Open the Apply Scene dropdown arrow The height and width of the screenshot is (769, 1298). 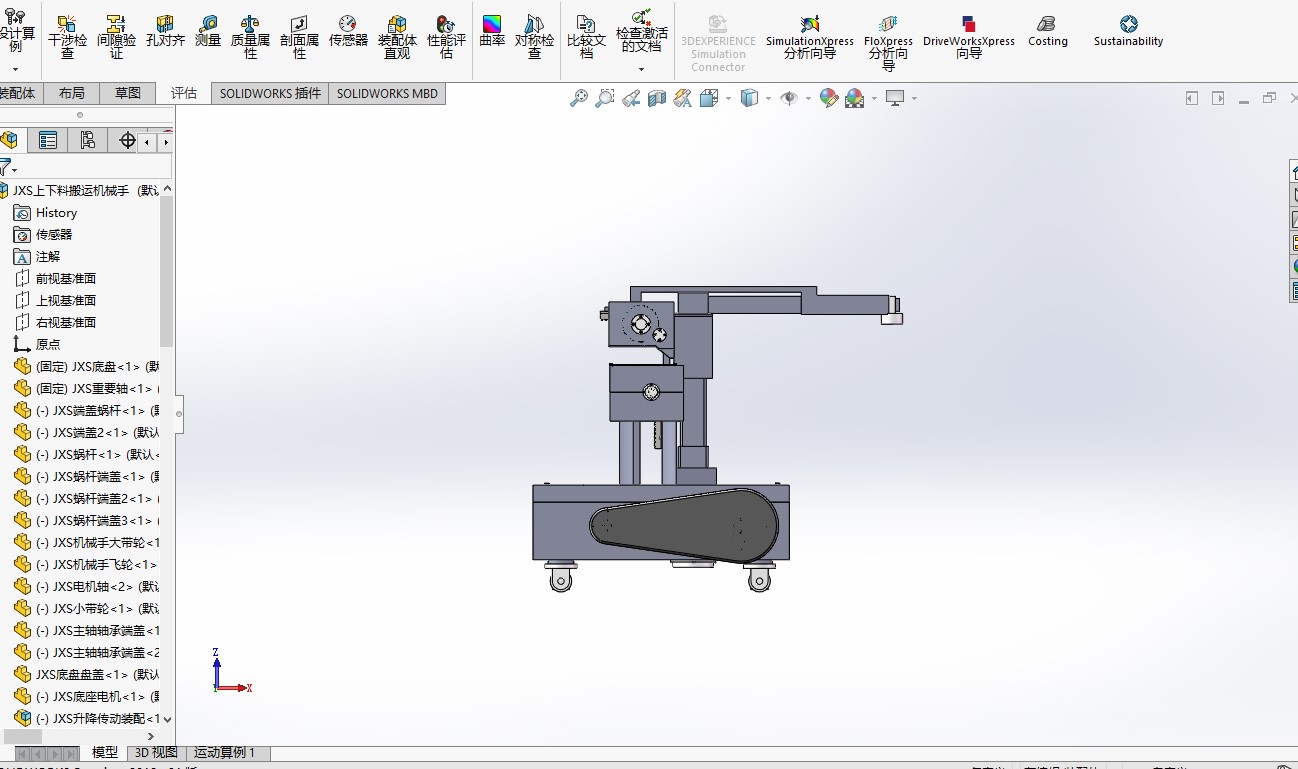[x=874, y=98]
